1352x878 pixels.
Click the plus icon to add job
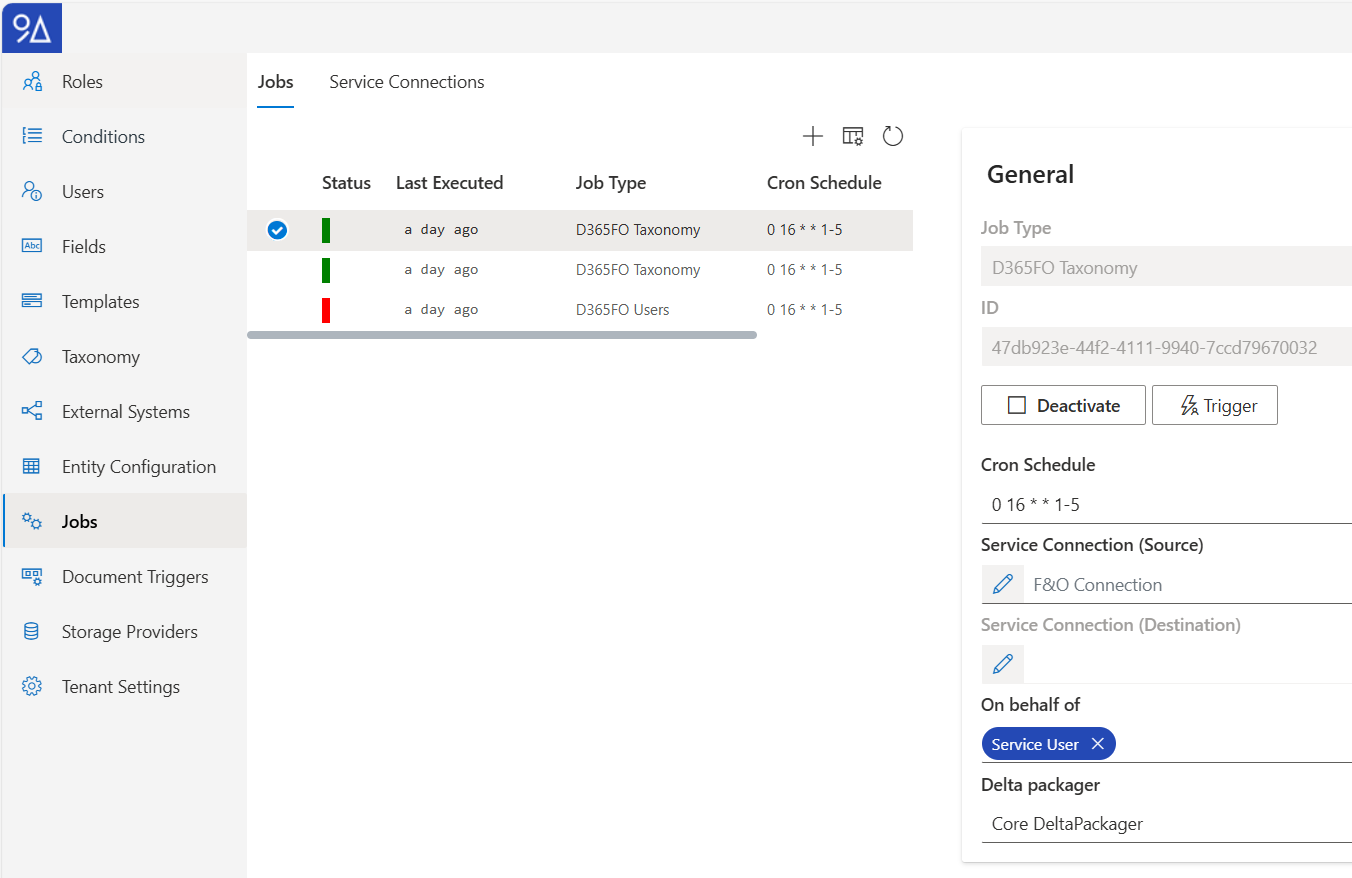pyautogui.click(x=813, y=137)
